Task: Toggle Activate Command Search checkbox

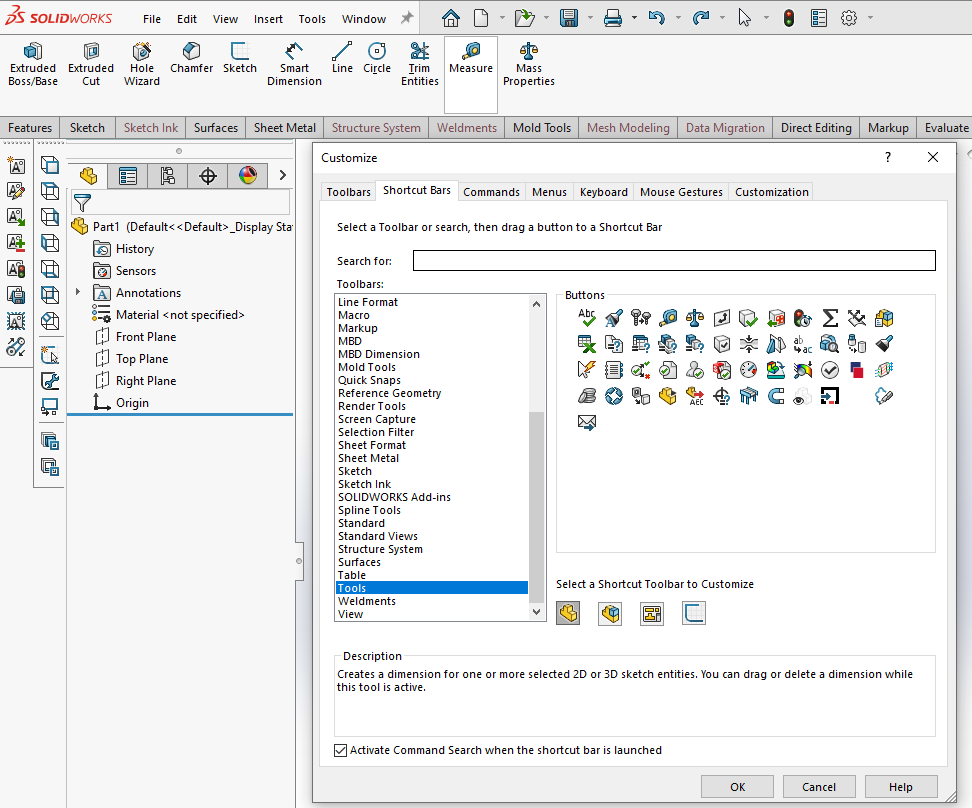Action: (341, 750)
